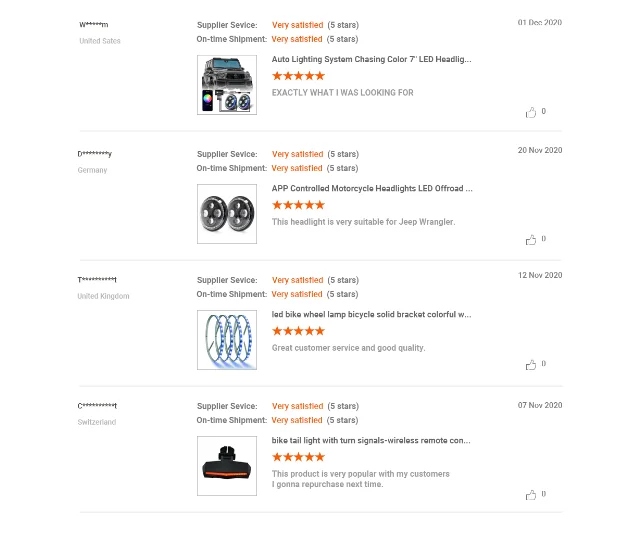The width and height of the screenshot is (639, 534).
Task: Open the Jeep headlight product thumbnail
Action: [x=227, y=85]
